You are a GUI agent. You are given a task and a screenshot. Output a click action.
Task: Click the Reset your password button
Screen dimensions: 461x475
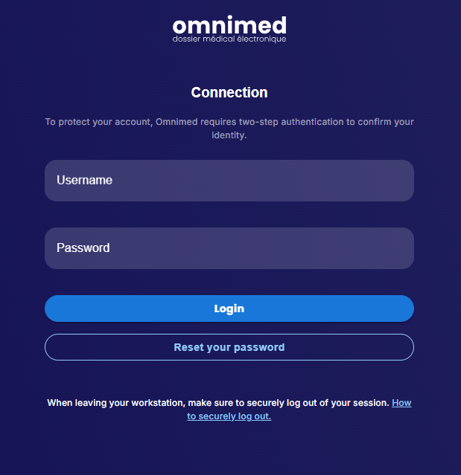[x=229, y=347]
